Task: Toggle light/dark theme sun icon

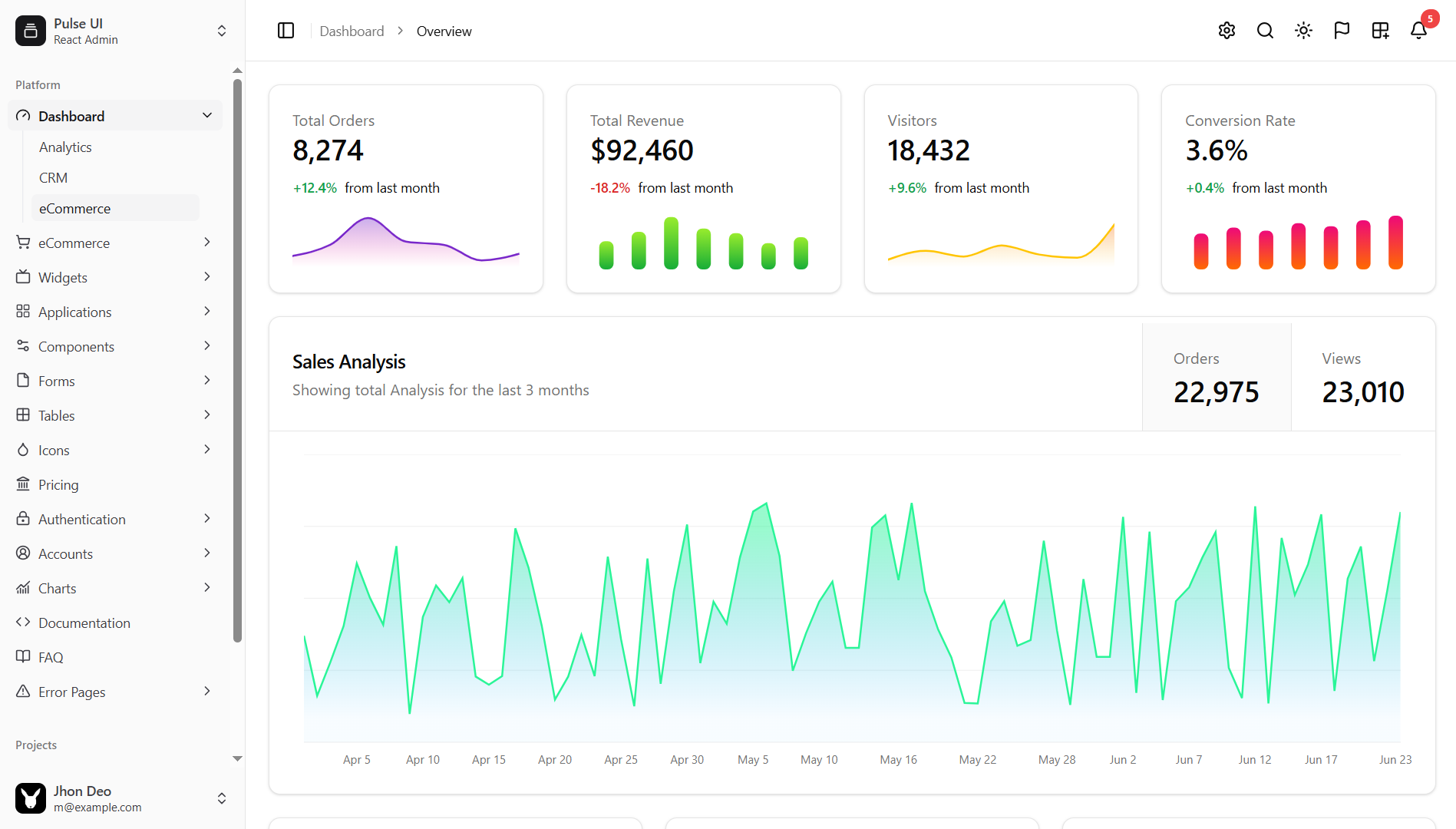Action: pos(1303,31)
